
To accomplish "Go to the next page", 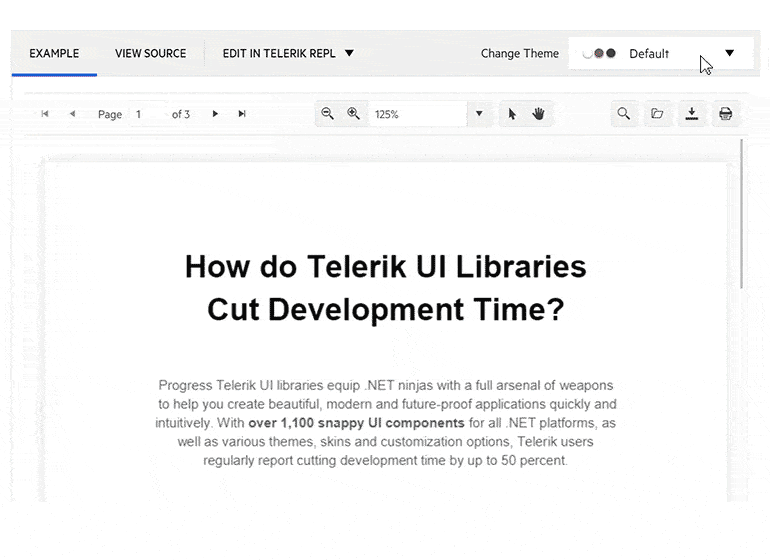I will (x=215, y=114).
